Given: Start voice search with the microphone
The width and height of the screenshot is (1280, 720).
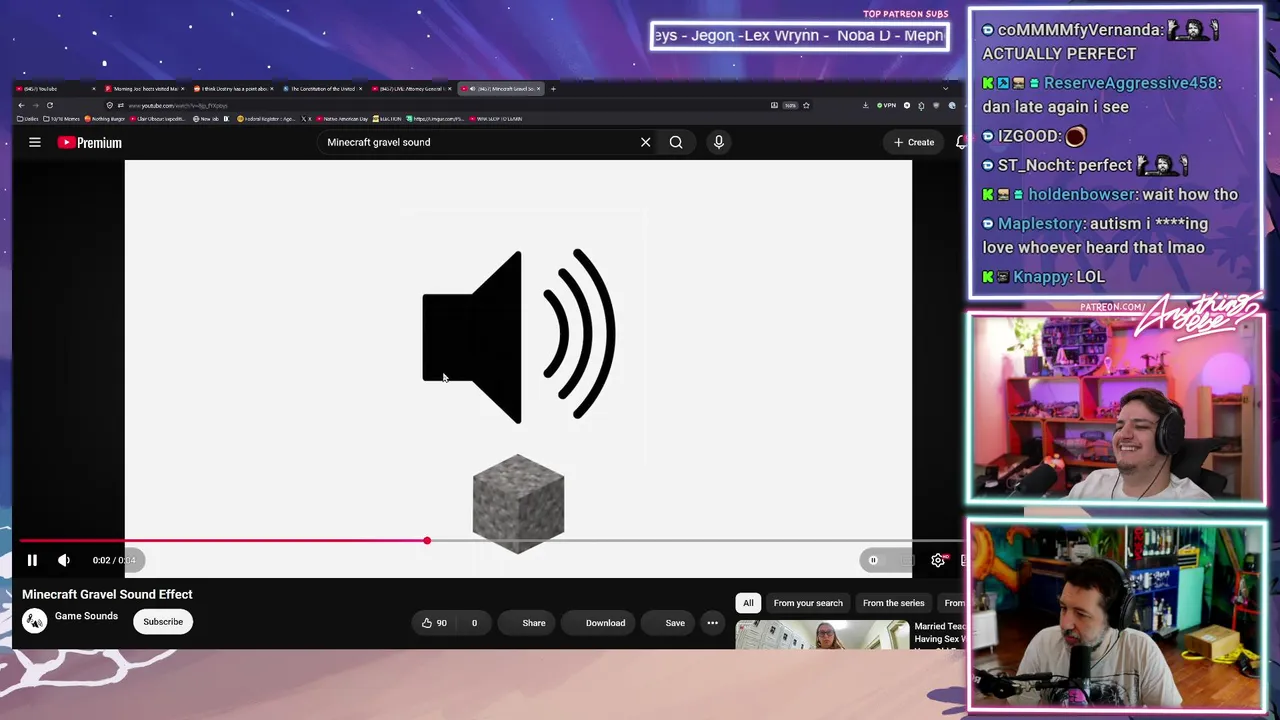Looking at the screenshot, I should (719, 143).
